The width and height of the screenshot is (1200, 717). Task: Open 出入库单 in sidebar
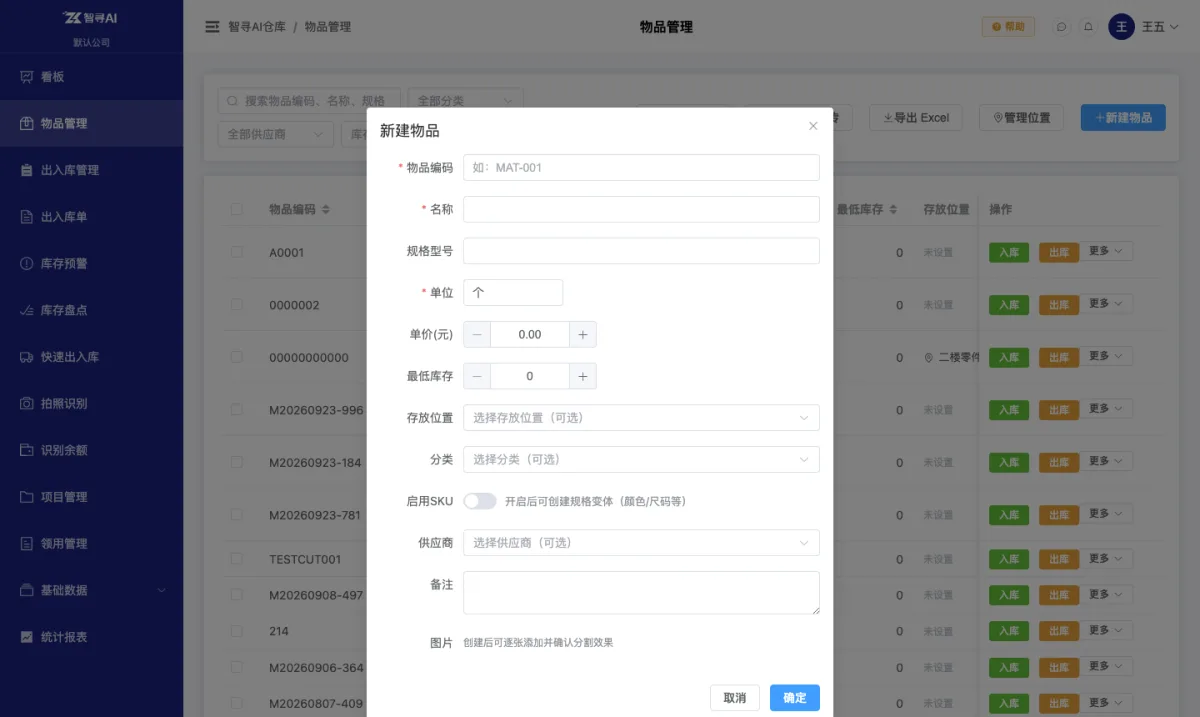pos(91,217)
